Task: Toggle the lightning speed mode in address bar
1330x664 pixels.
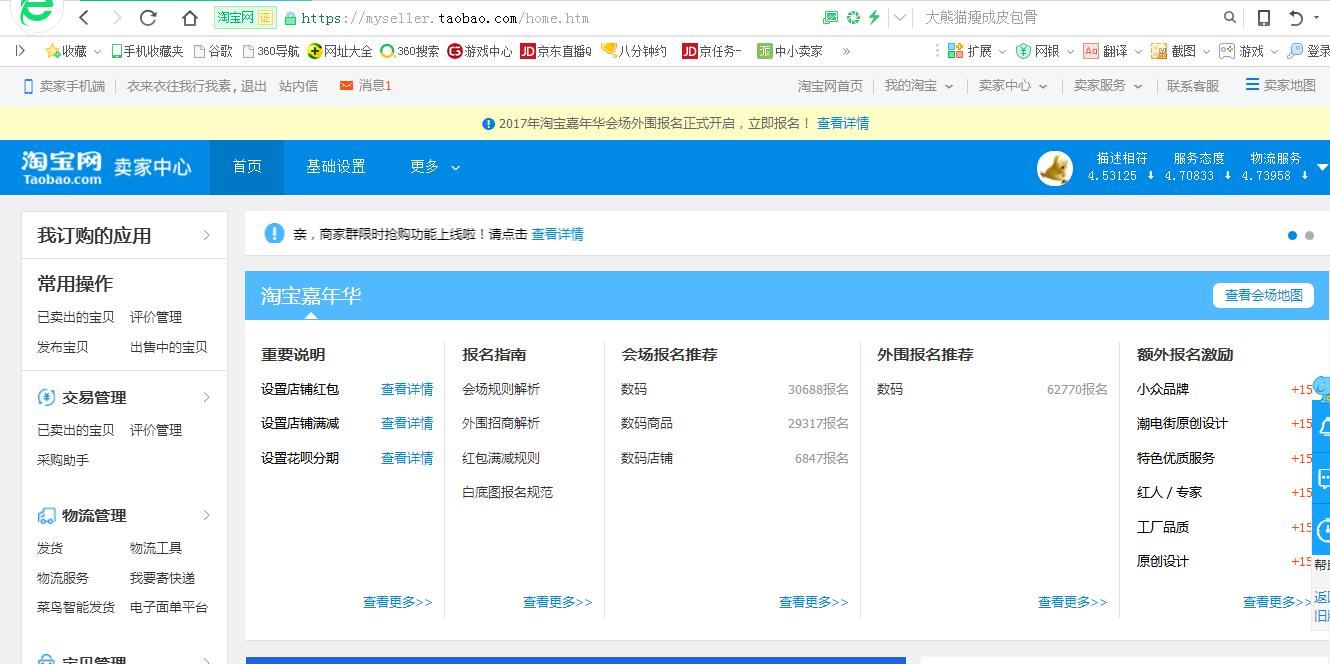Action: click(x=873, y=17)
